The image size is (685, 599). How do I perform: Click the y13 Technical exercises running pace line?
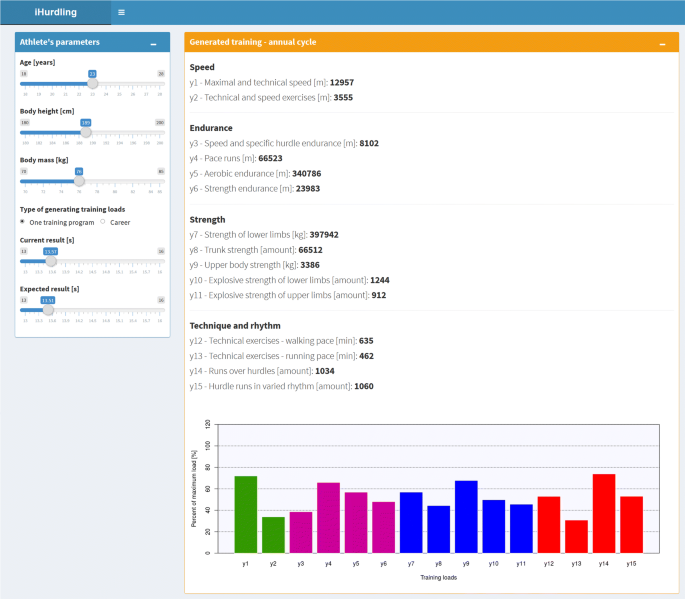[281, 356]
